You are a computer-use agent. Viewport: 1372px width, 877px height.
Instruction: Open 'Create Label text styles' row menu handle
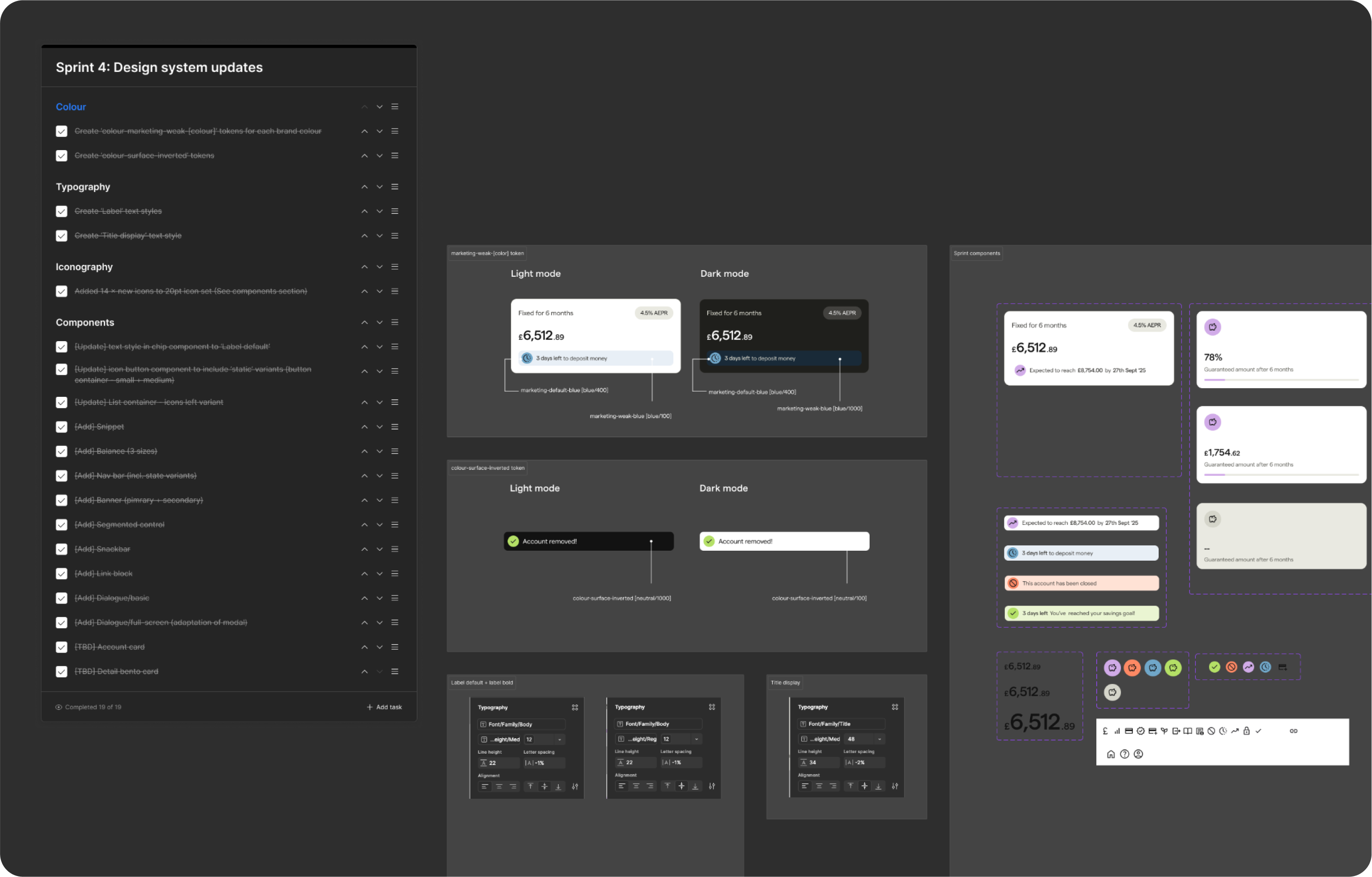395,212
